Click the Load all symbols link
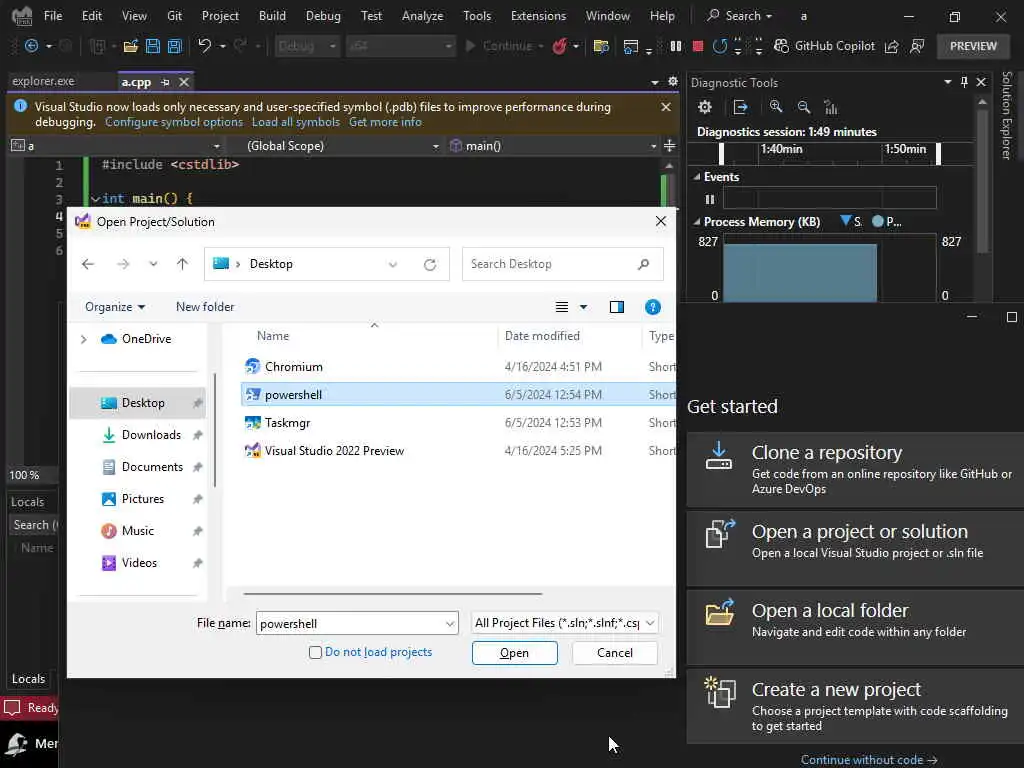 (x=296, y=122)
